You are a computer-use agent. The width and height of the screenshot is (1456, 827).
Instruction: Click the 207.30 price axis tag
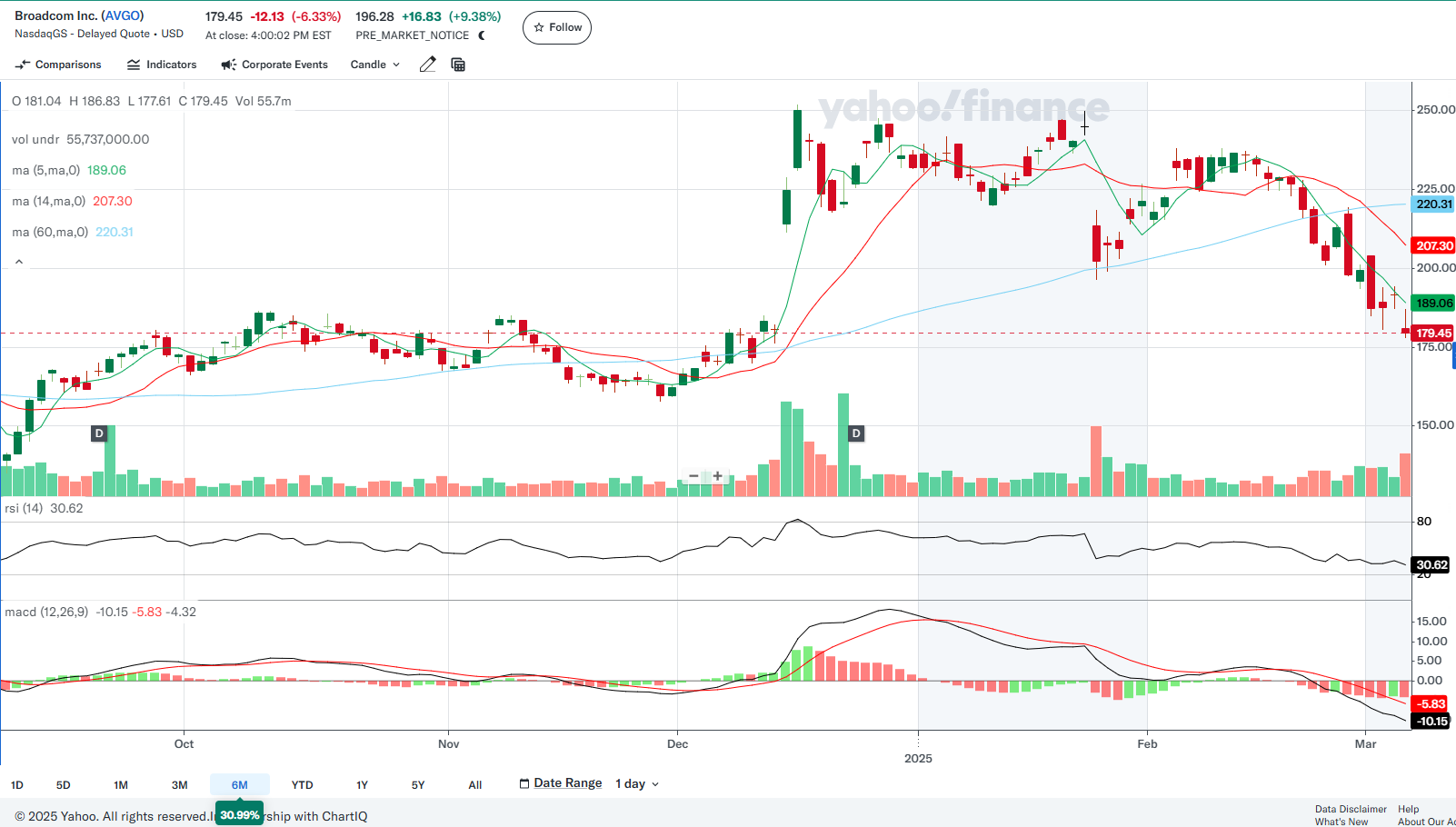click(1433, 246)
